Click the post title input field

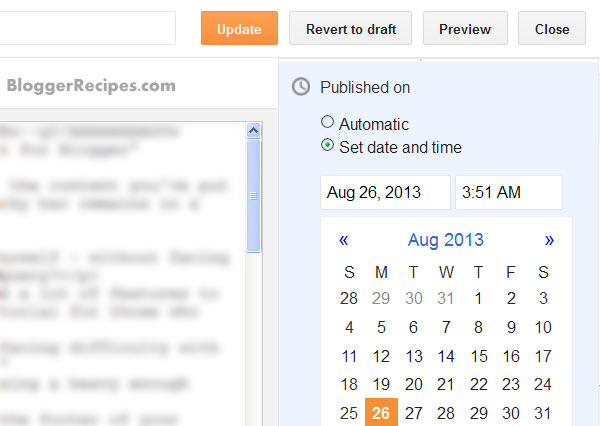tap(88, 28)
